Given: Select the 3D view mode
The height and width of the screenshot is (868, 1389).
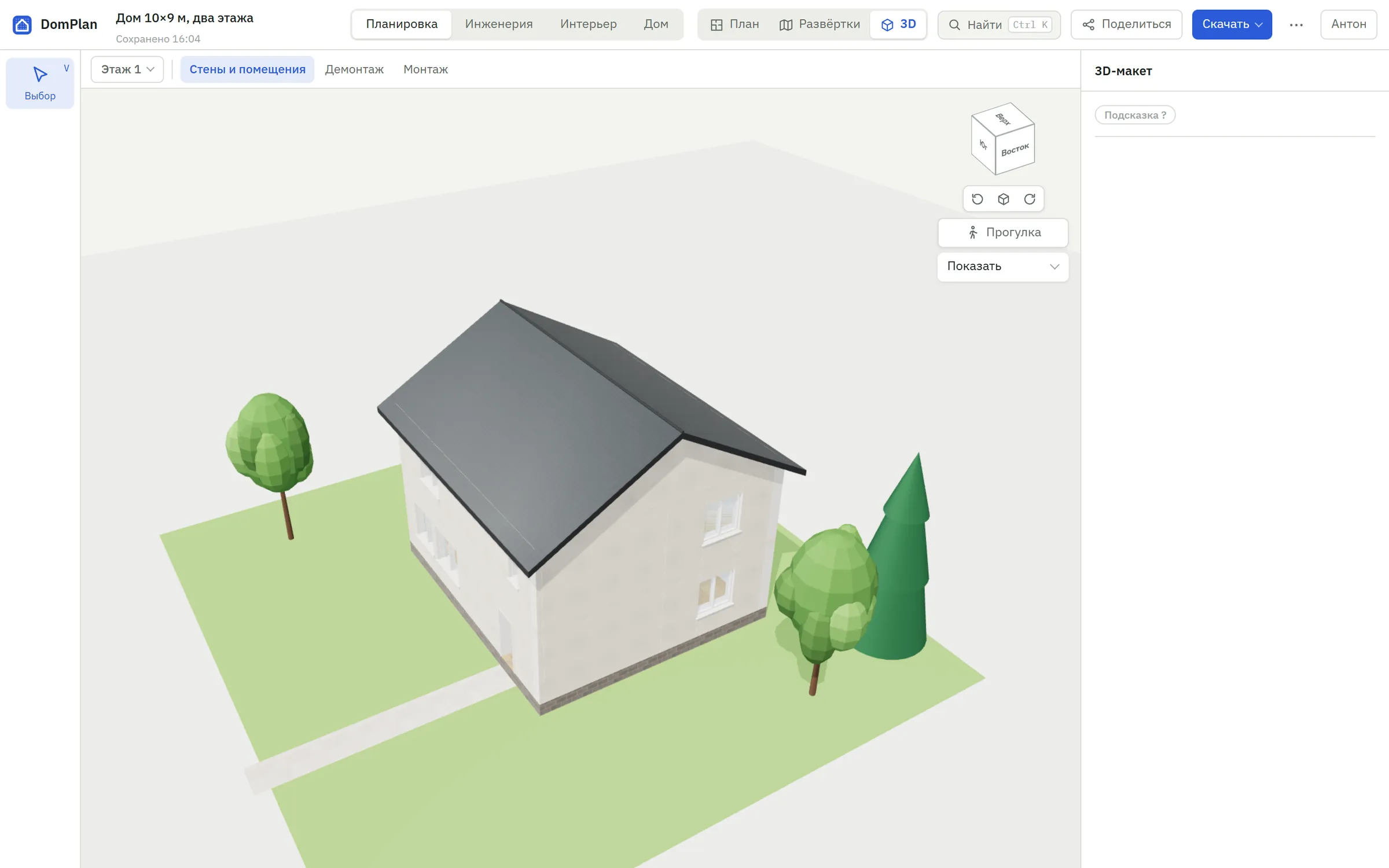Looking at the screenshot, I should [x=898, y=24].
